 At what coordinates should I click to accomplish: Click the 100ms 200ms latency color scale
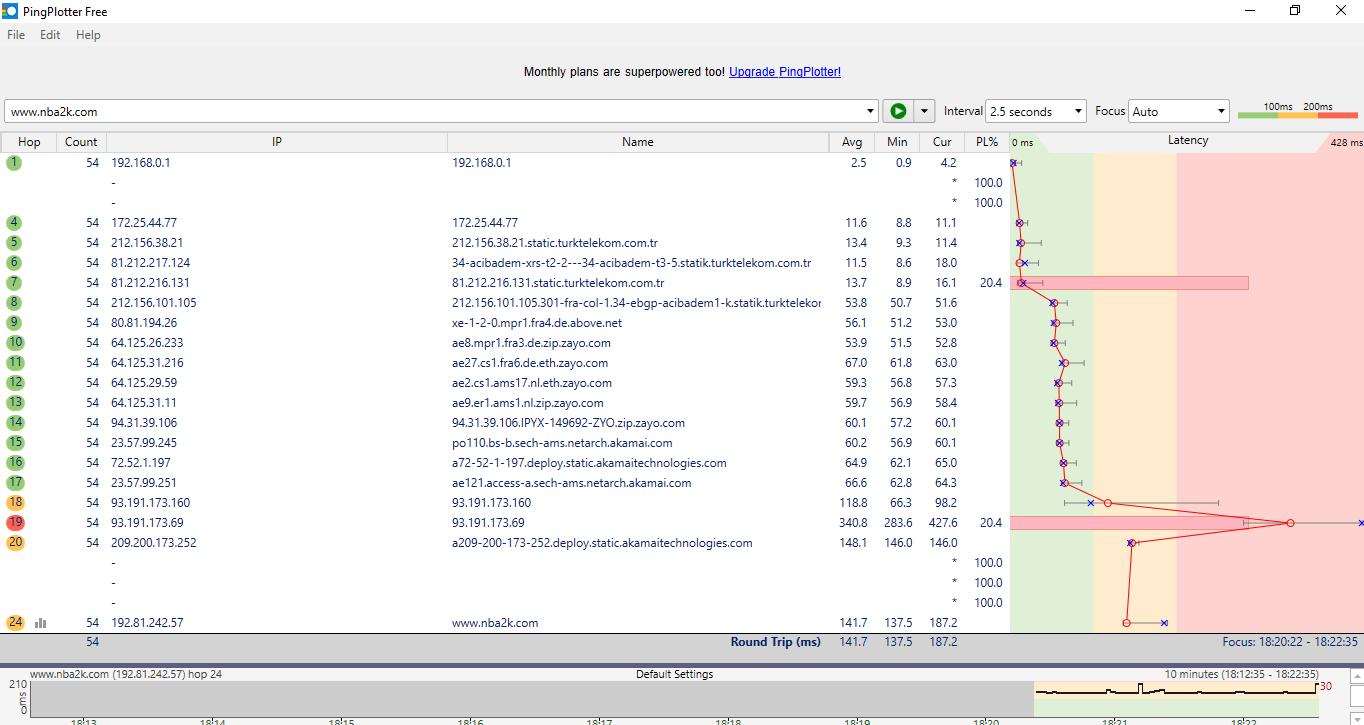pyautogui.click(x=1298, y=111)
